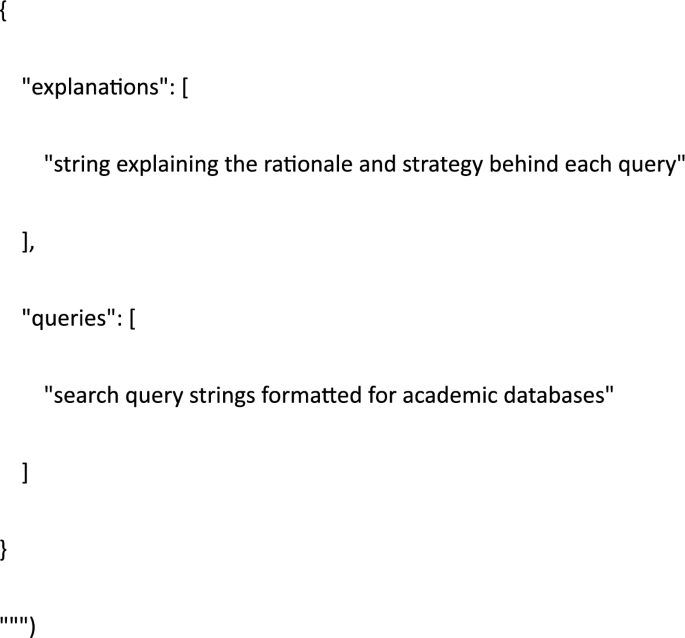Click the open bracket after explanations
Viewport: 685px width, 638px height.
pyautogui.click(x=185, y=88)
